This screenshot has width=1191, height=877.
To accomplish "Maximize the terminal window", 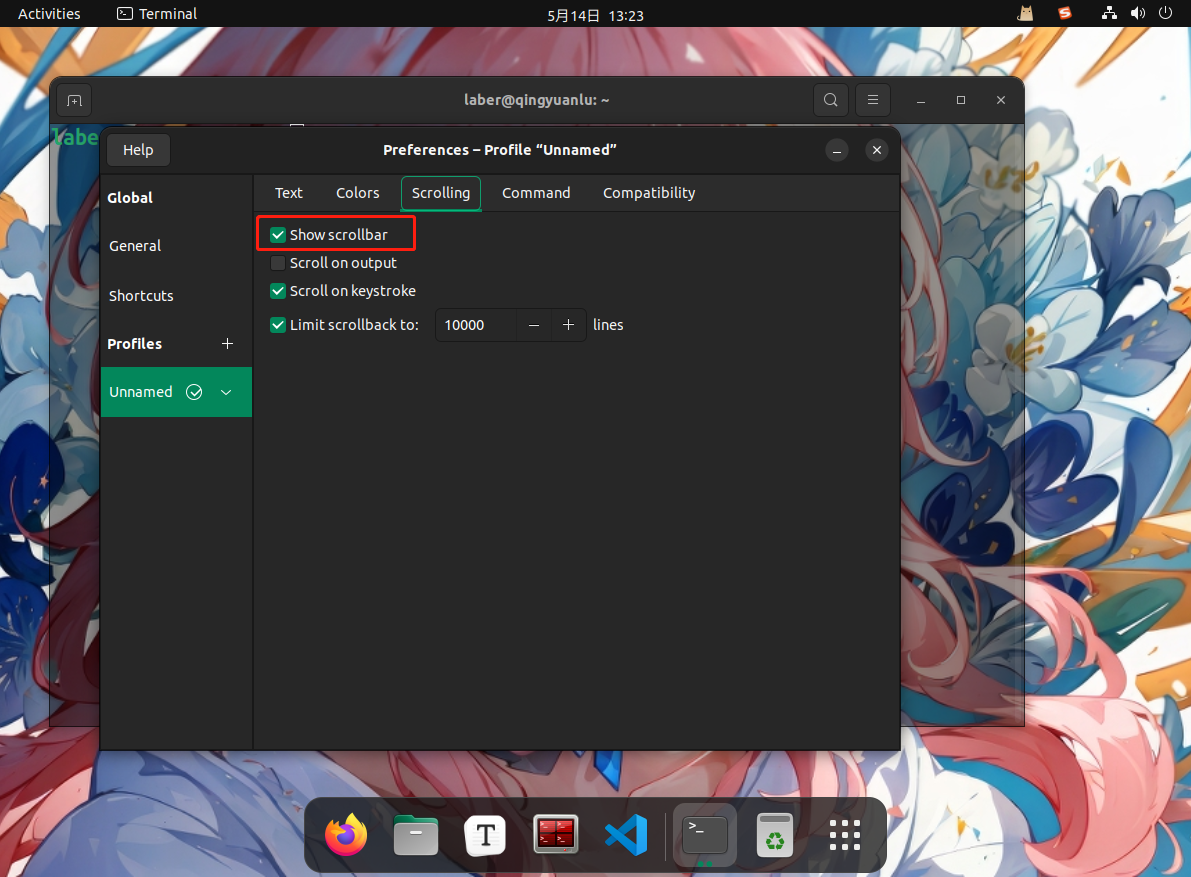I will tap(961, 100).
